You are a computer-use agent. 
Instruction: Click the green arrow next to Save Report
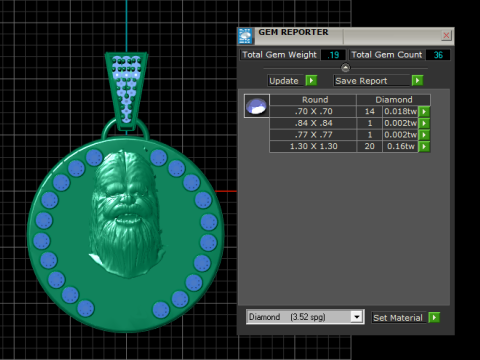[417, 81]
